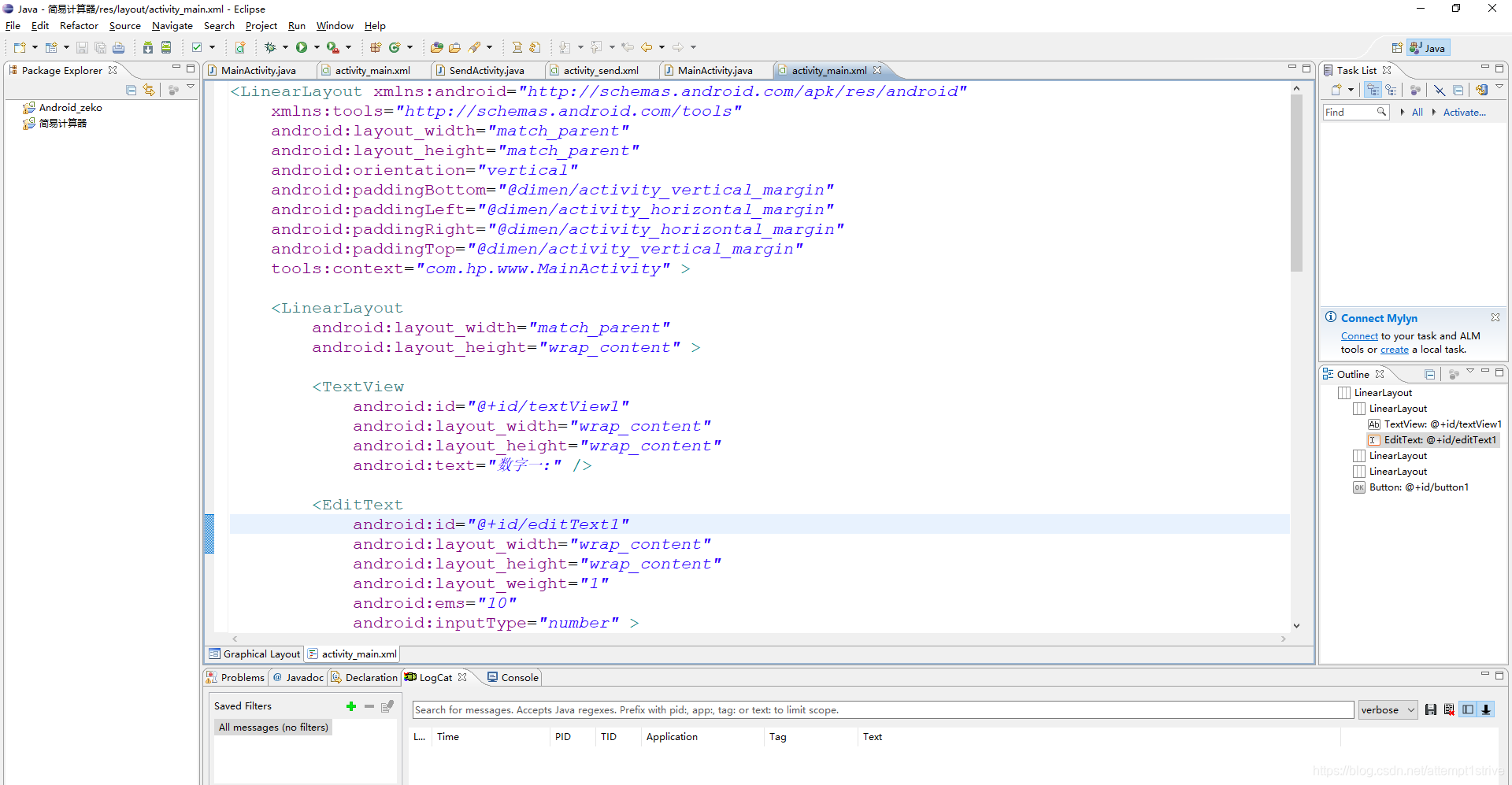1512x785 pixels.
Task: Expand the All filter arrow in Task List
Action: [1403, 113]
